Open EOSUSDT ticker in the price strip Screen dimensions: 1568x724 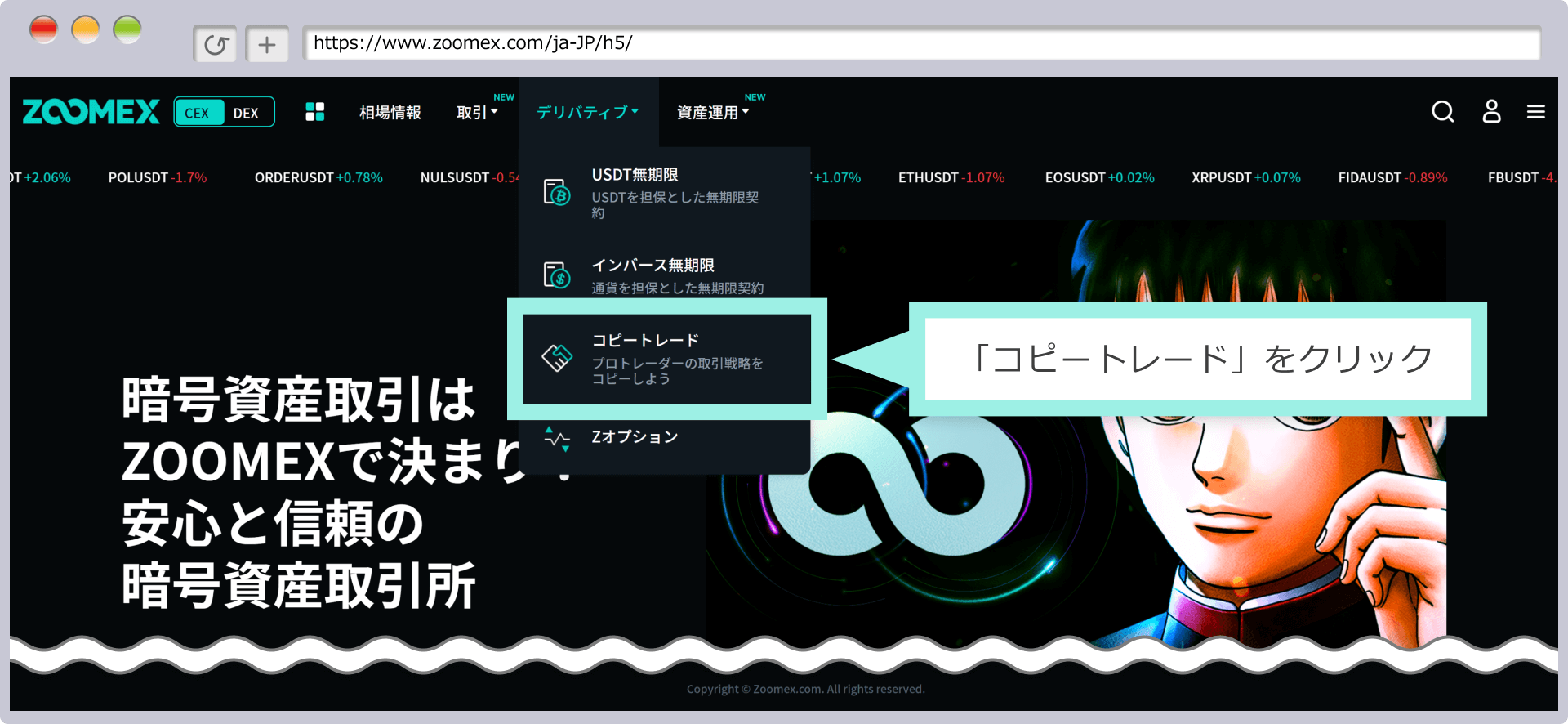(x=1099, y=177)
